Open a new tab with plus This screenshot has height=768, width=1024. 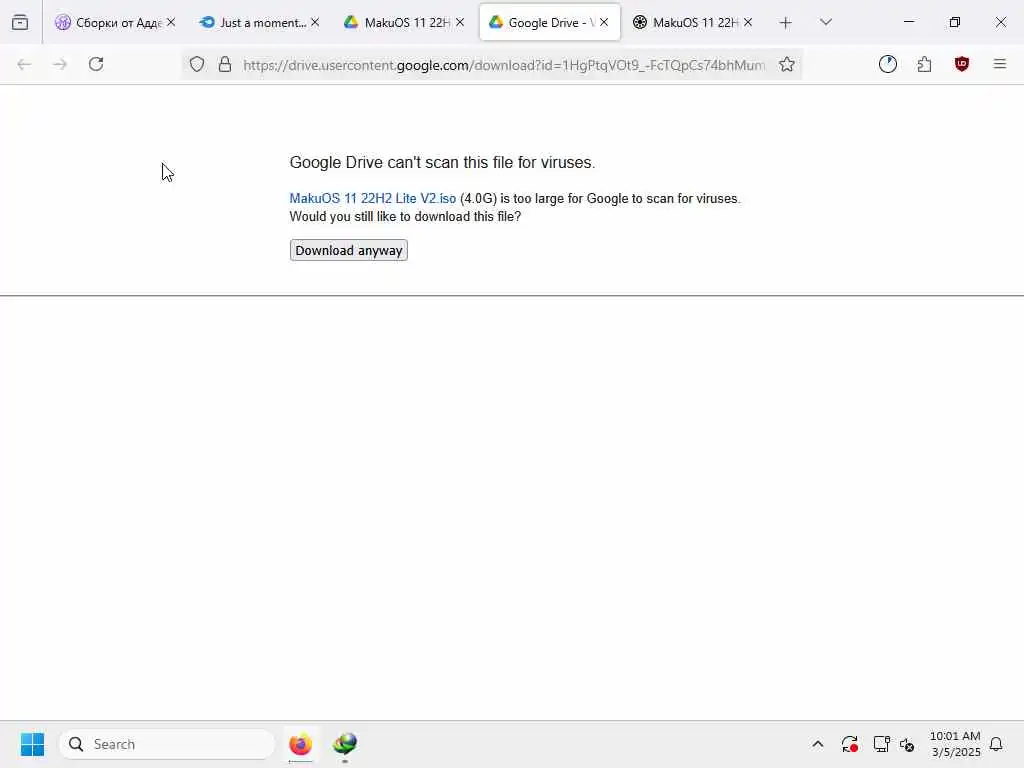pyautogui.click(x=786, y=22)
